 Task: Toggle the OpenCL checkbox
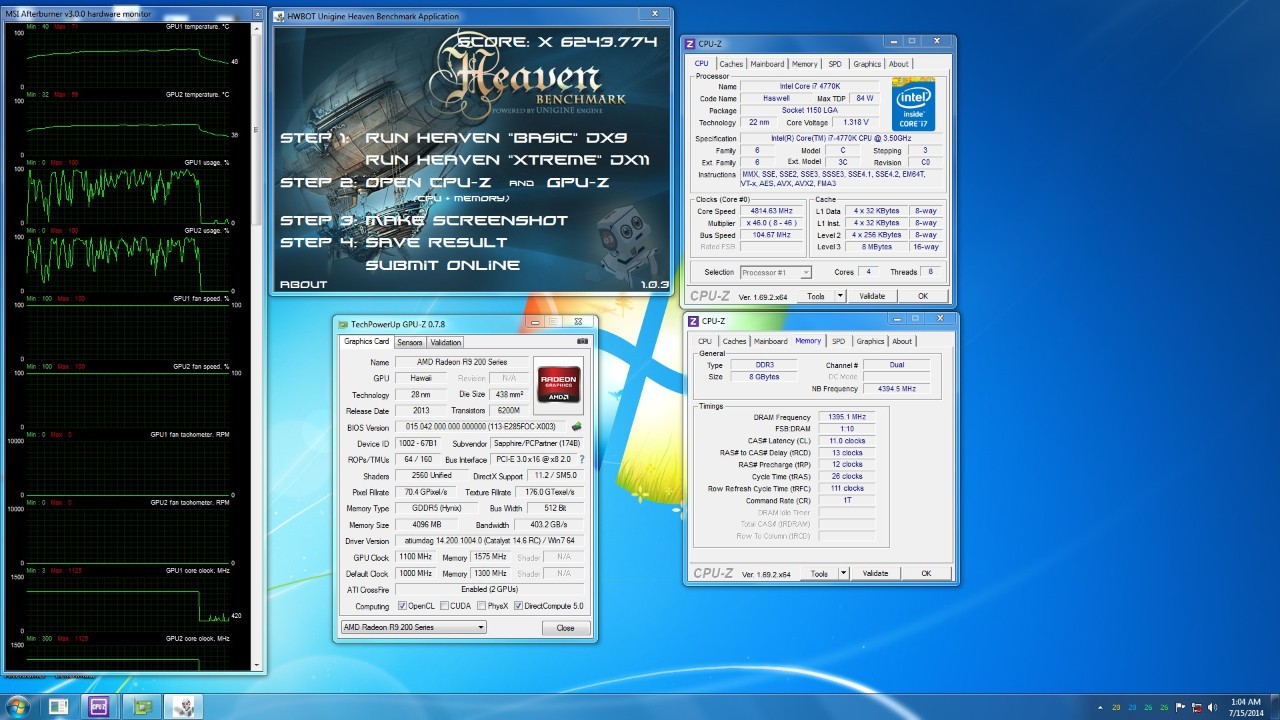(402, 606)
